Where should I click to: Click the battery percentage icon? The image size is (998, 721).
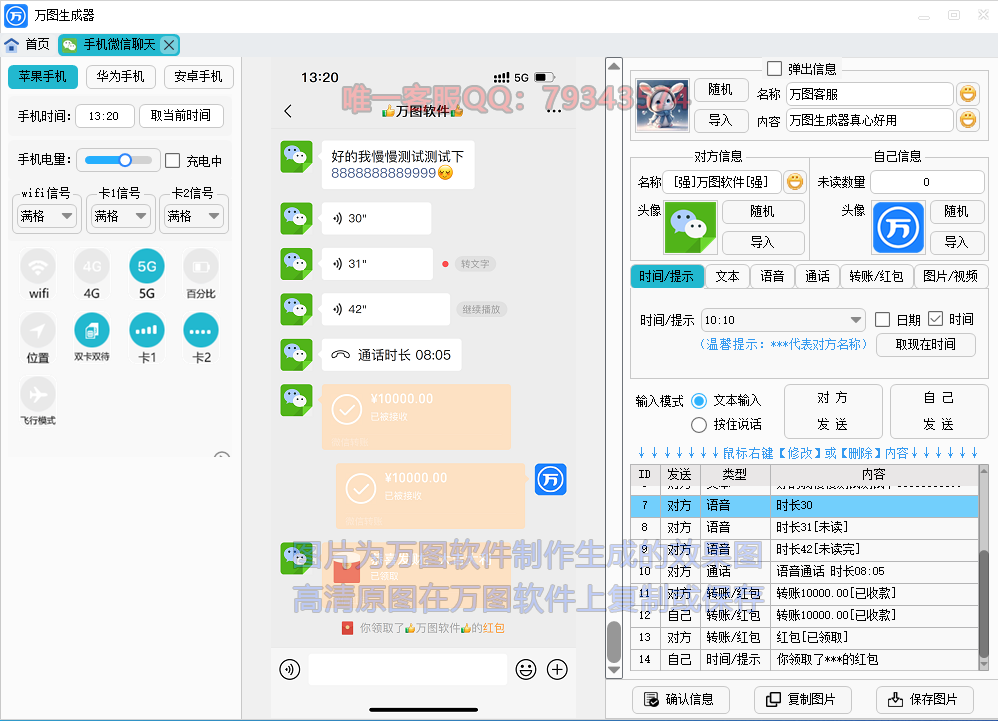pyautogui.click(x=200, y=267)
